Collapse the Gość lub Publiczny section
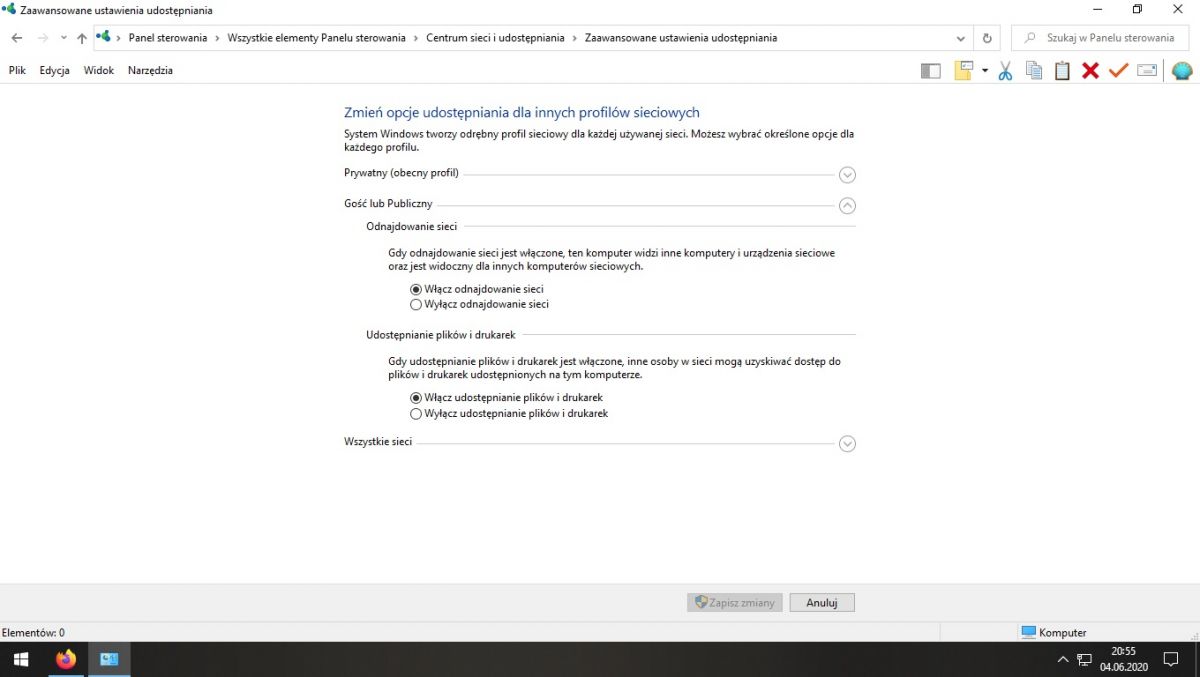This screenshot has width=1200, height=677. pyautogui.click(x=847, y=205)
